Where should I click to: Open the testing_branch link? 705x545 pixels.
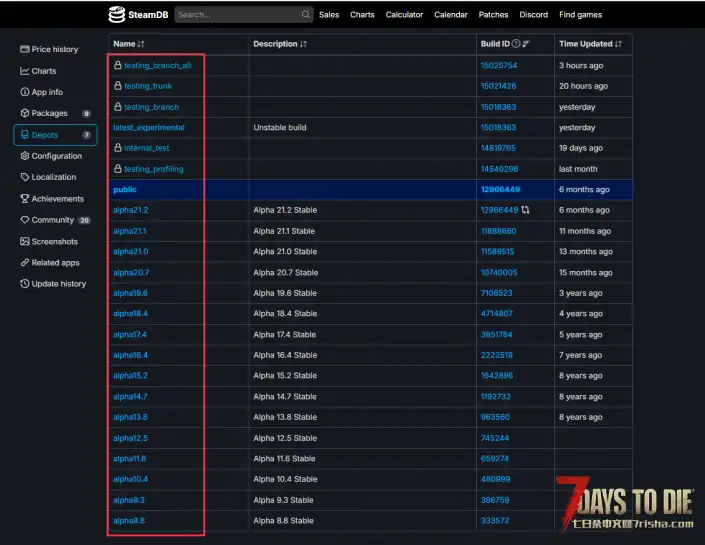point(152,107)
